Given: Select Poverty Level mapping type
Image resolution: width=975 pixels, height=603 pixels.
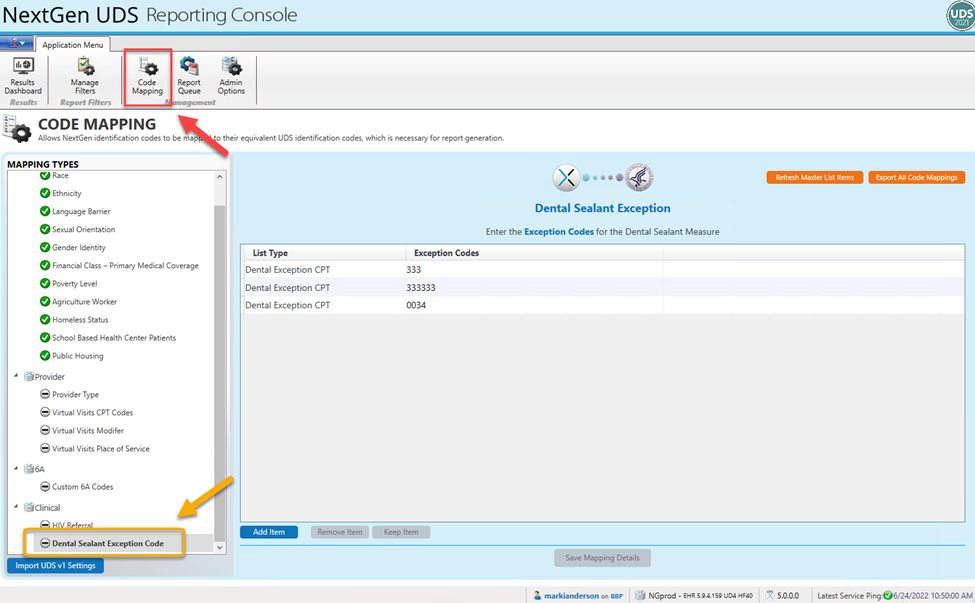Looking at the screenshot, I should [75, 283].
